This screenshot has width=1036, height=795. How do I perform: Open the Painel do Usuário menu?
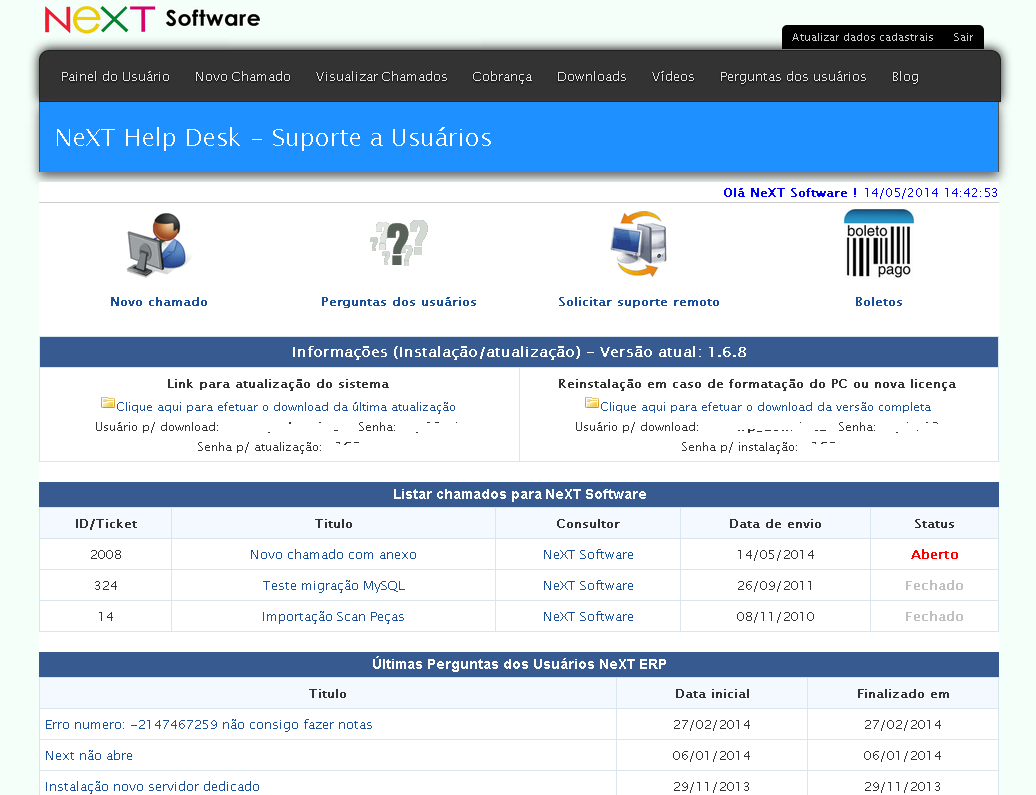(114, 76)
